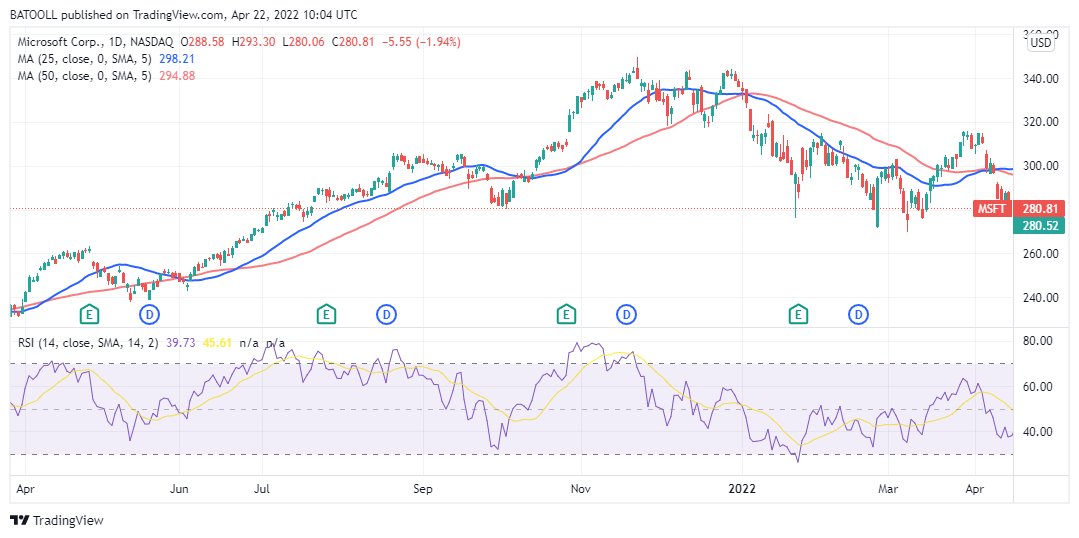This screenshot has height=538, width=1079.
Task: Select the Microsoft Corp., 1D, NASDAQ legend title
Action: coord(98,42)
